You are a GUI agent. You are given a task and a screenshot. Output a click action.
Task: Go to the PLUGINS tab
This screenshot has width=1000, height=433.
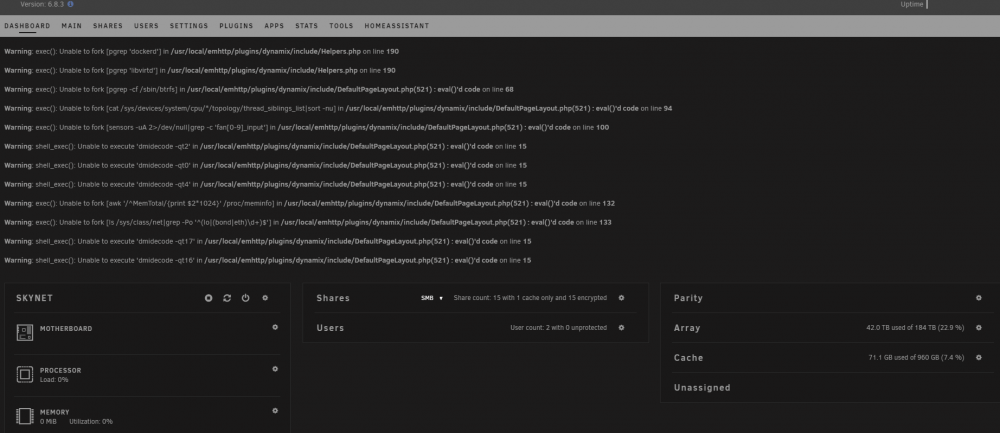(236, 26)
